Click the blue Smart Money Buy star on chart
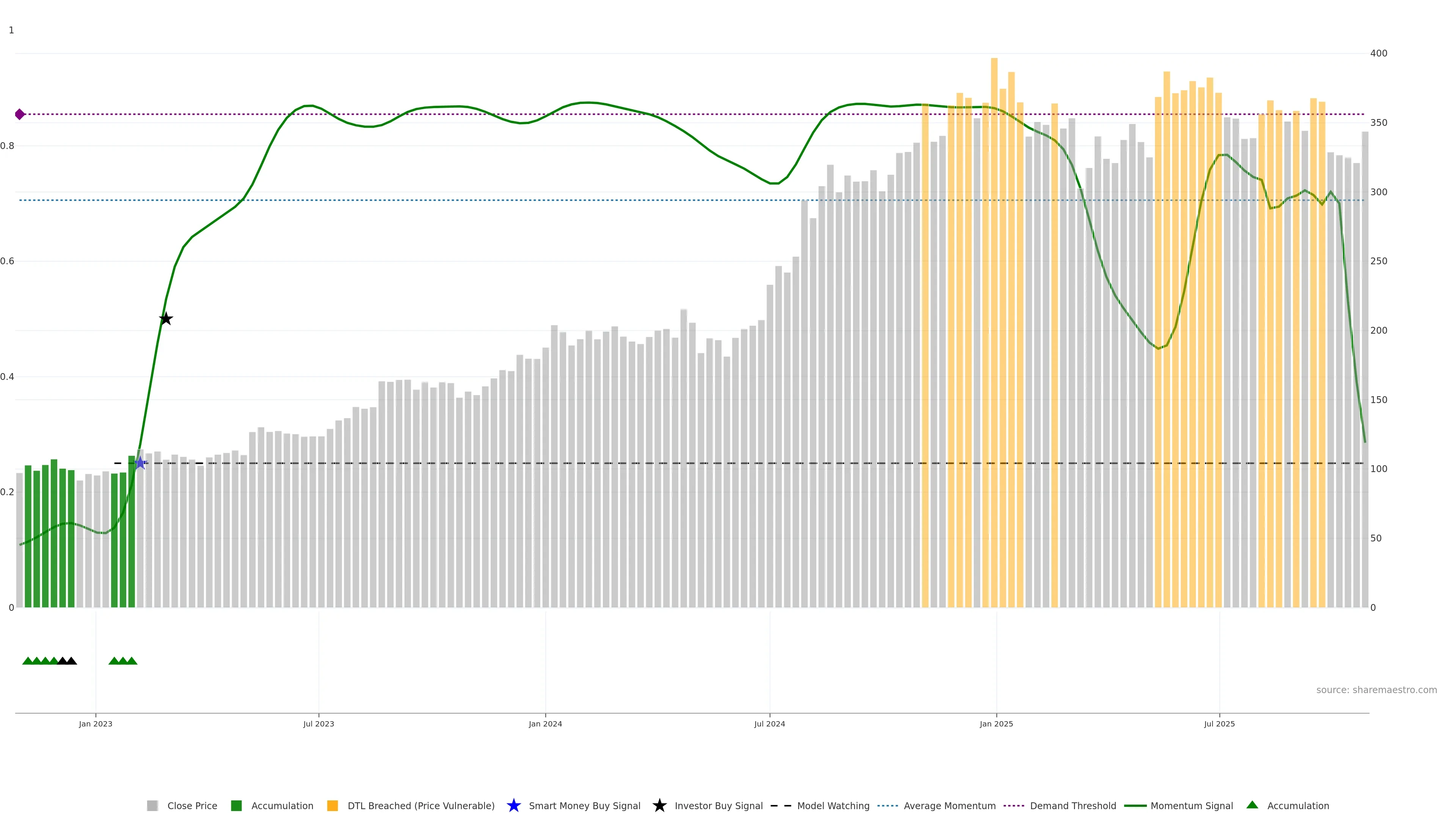The image size is (1456, 819). [140, 463]
